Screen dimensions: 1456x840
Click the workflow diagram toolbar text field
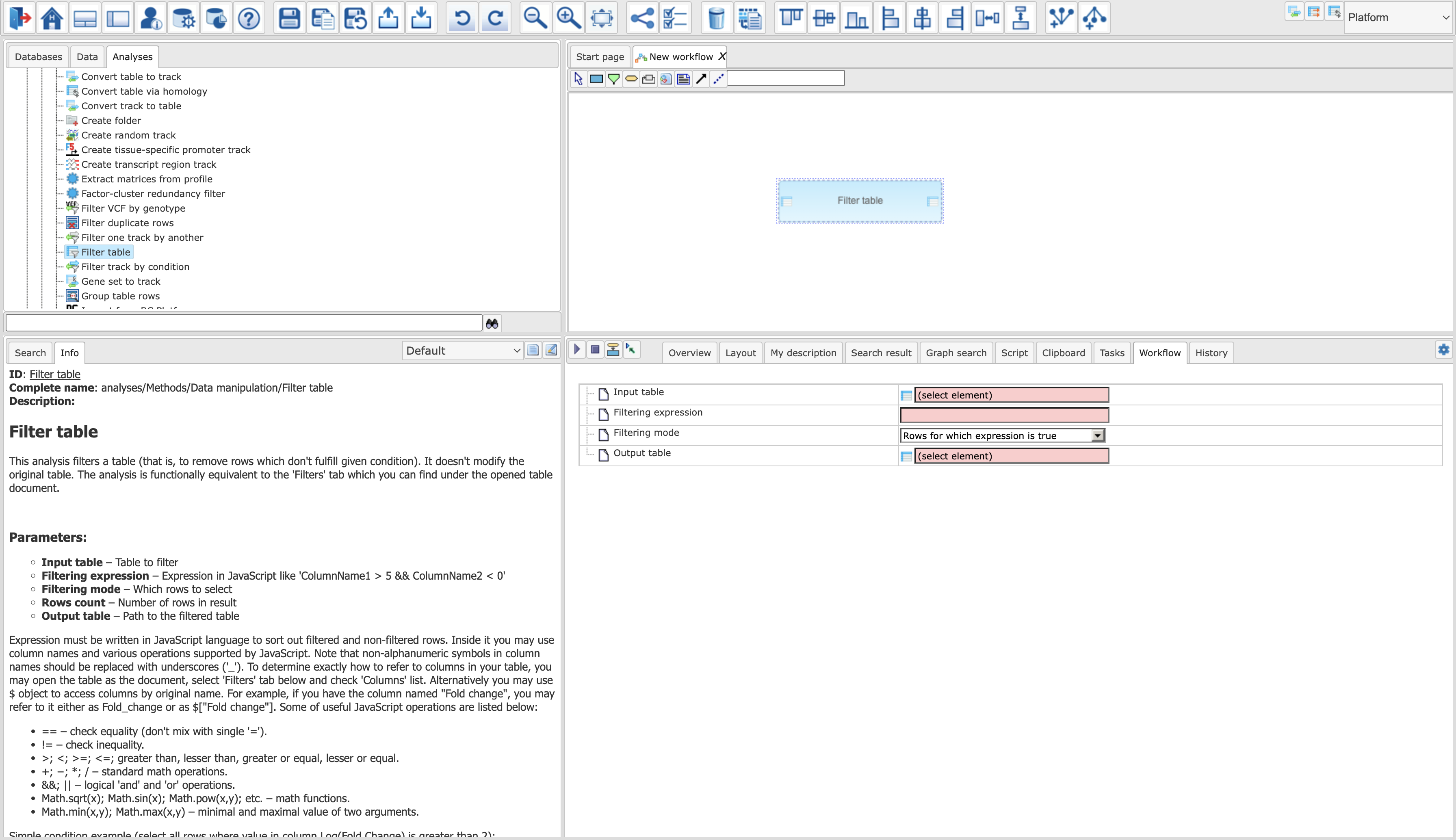[786, 78]
